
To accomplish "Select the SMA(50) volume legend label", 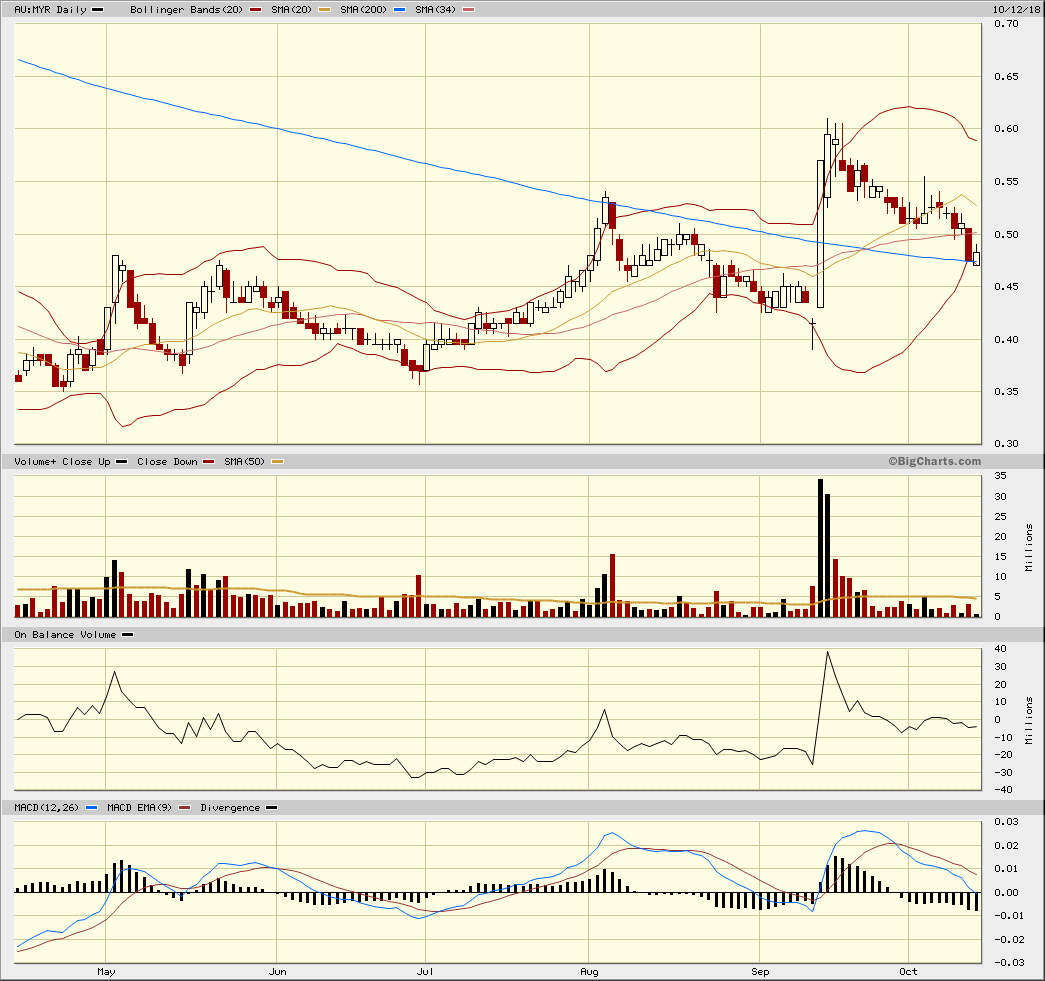I will pyautogui.click(x=245, y=461).
